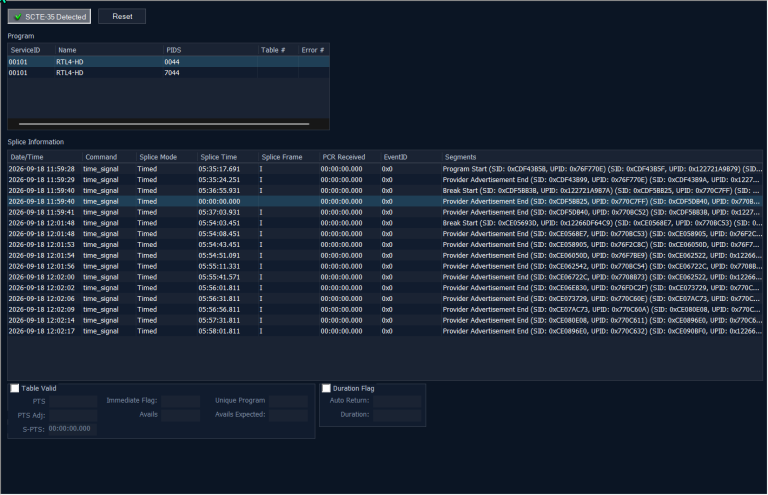Toggle the Duration Flag checkbox
The width and height of the screenshot is (768, 495).
[x=326, y=388]
